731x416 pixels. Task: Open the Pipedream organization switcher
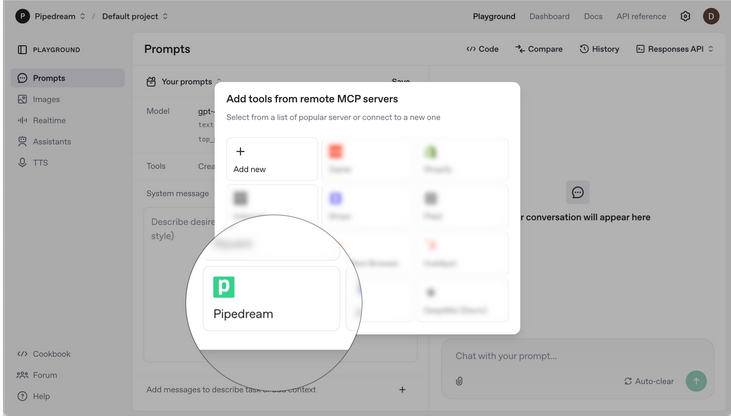[60, 16]
